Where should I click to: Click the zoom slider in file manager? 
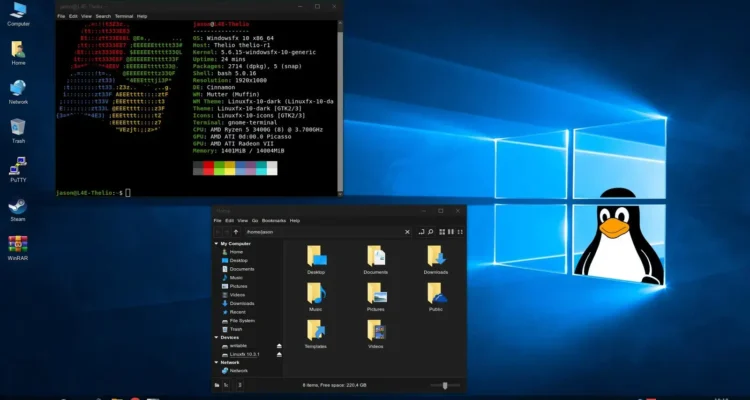click(x=445, y=384)
